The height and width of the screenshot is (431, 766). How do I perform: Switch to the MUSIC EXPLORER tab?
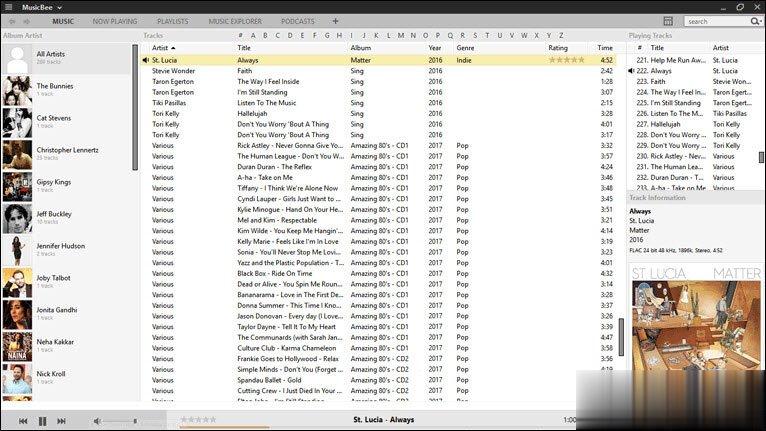tap(235, 21)
